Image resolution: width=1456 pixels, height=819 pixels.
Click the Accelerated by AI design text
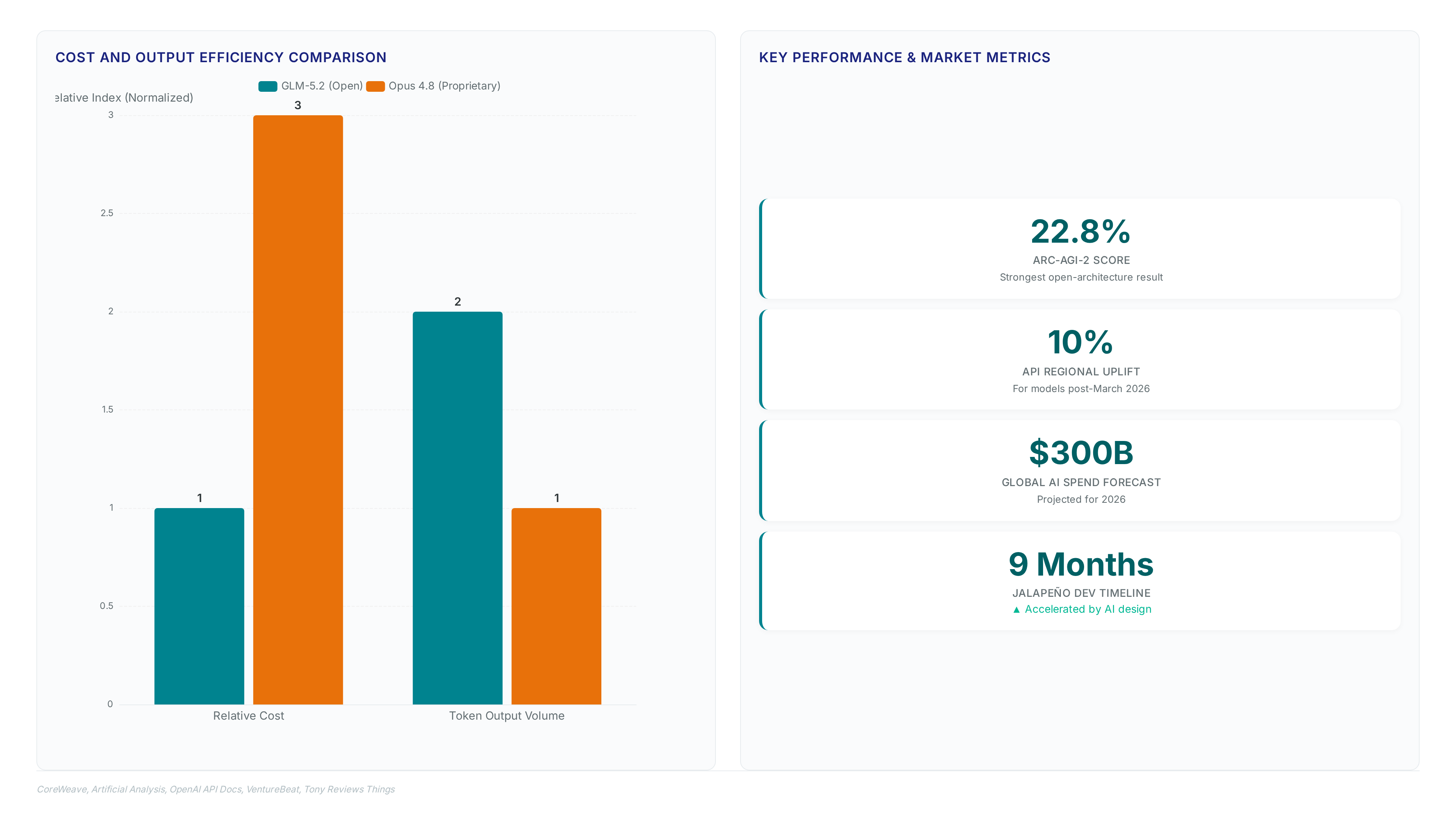(1087, 609)
